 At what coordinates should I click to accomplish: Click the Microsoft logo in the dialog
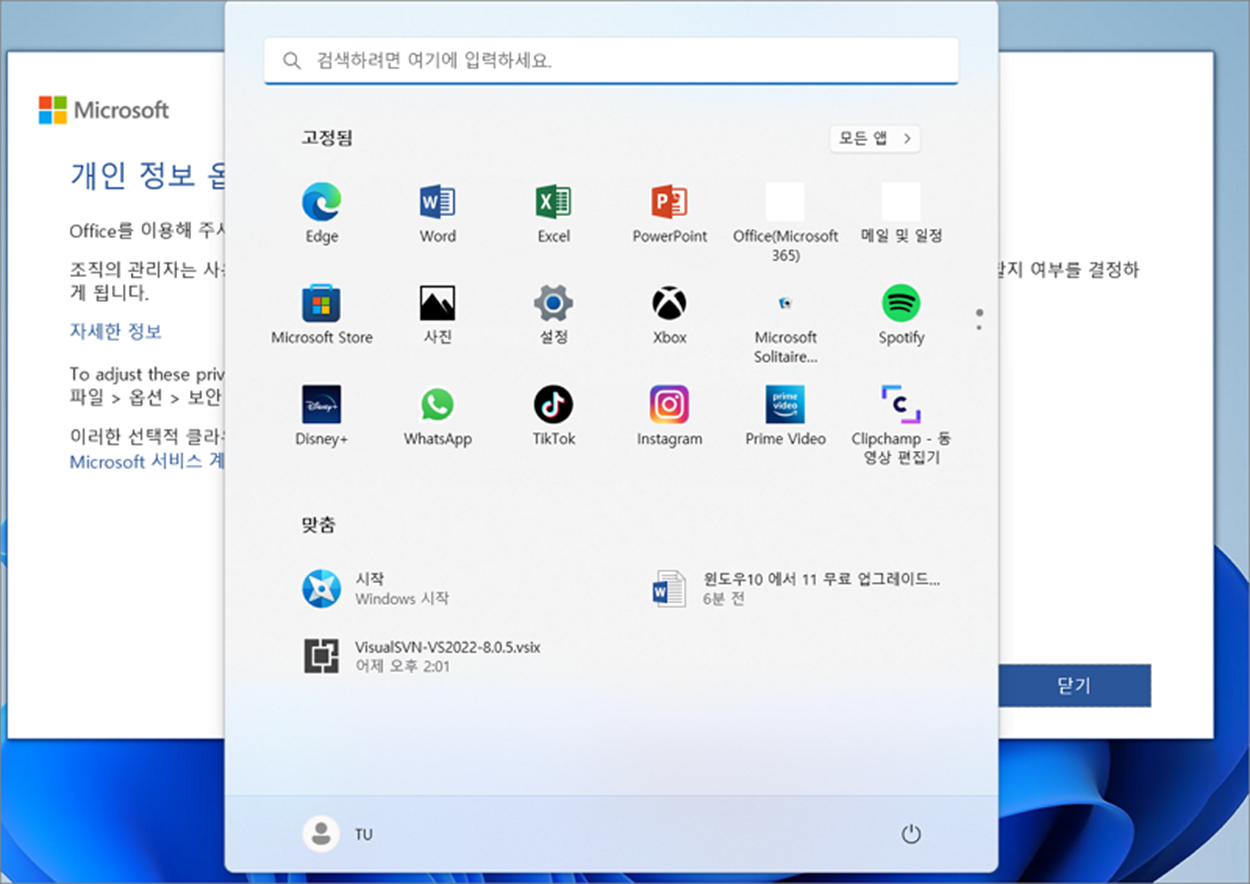(x=104, y=110)
